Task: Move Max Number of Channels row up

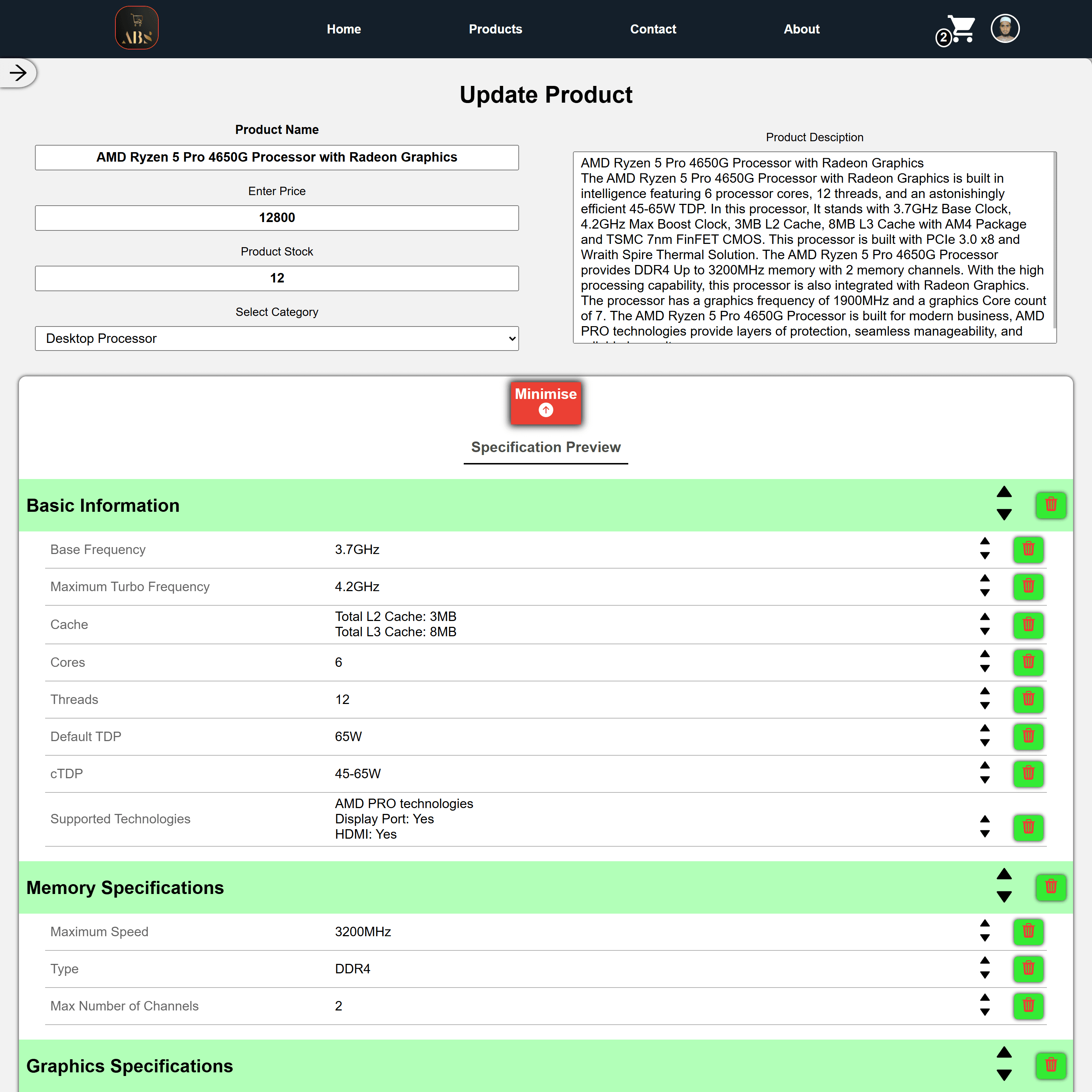Action: [x=985, y=998]
